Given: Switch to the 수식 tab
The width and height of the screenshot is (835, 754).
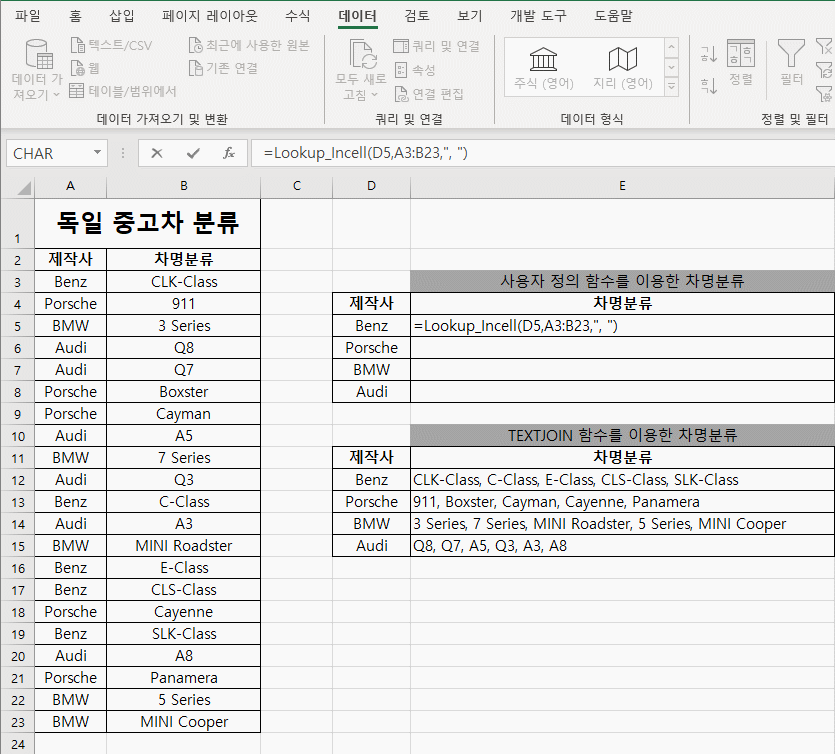Looking at the screenshot, I should (298, 16).
